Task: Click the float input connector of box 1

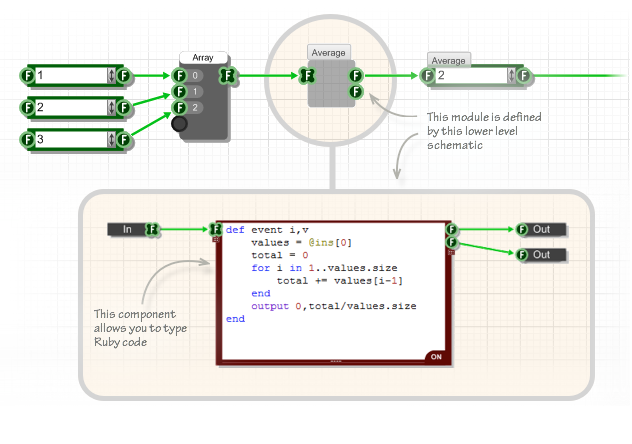Action: point(27,75)
